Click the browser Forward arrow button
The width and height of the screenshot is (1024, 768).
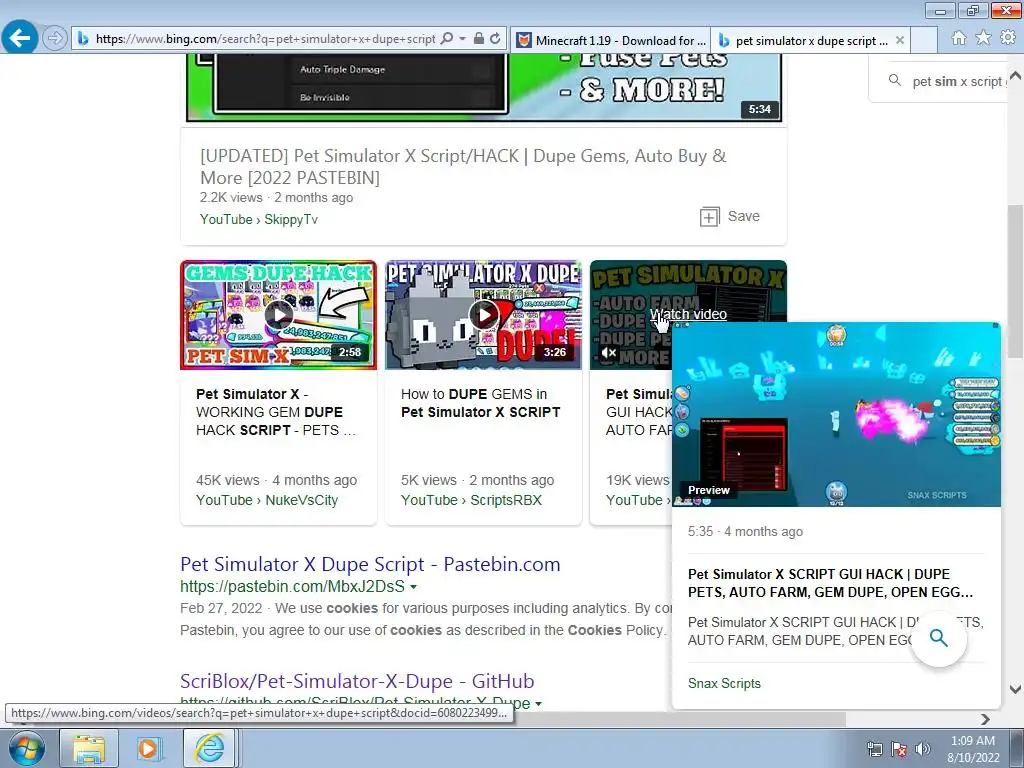pyautogui.click(x=55, y=39)
